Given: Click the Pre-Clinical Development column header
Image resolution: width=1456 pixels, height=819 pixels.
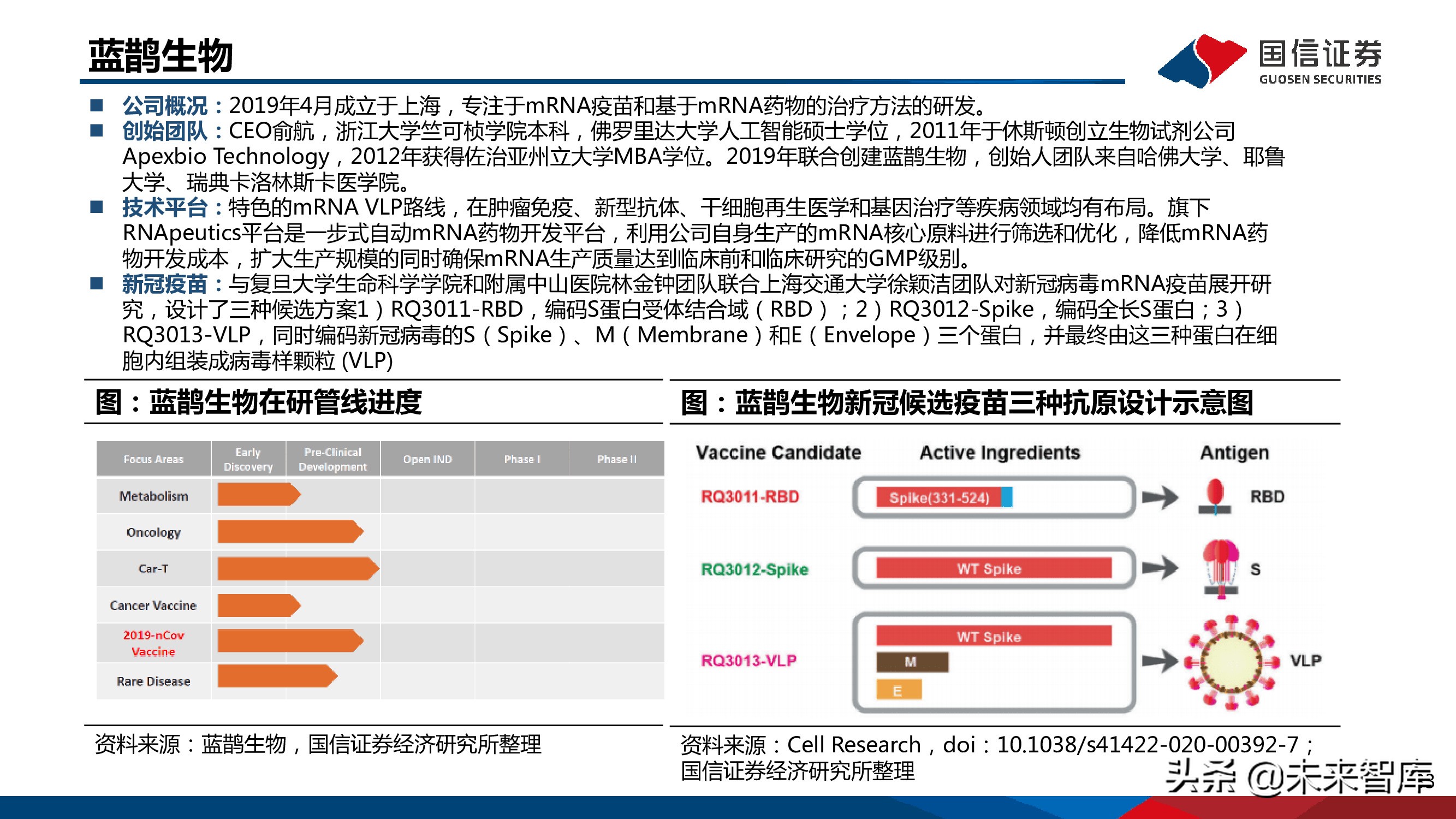Looking at the screenshot, I should click(333, 459).
